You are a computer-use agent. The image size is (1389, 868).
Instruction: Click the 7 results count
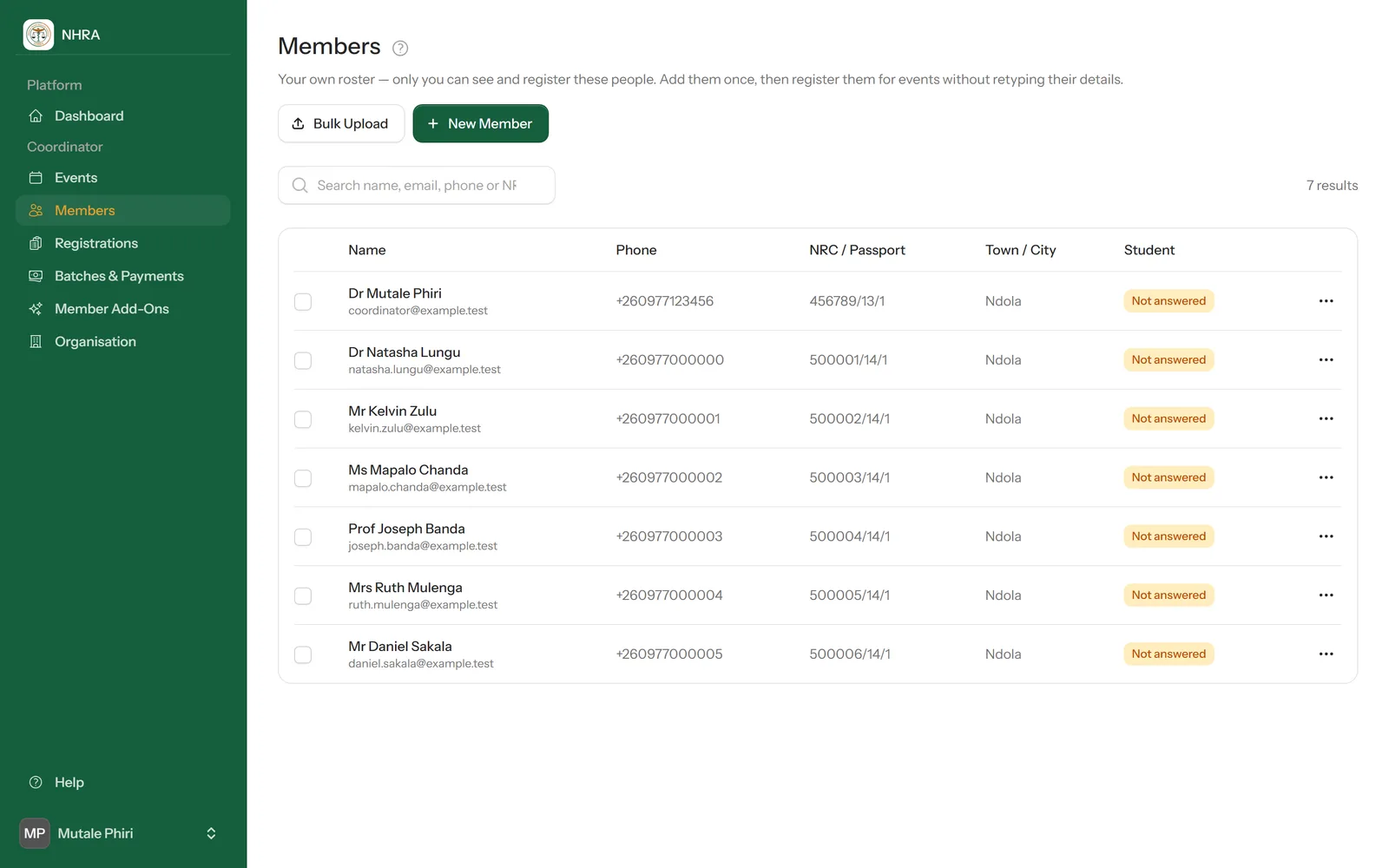point(1332,186)
